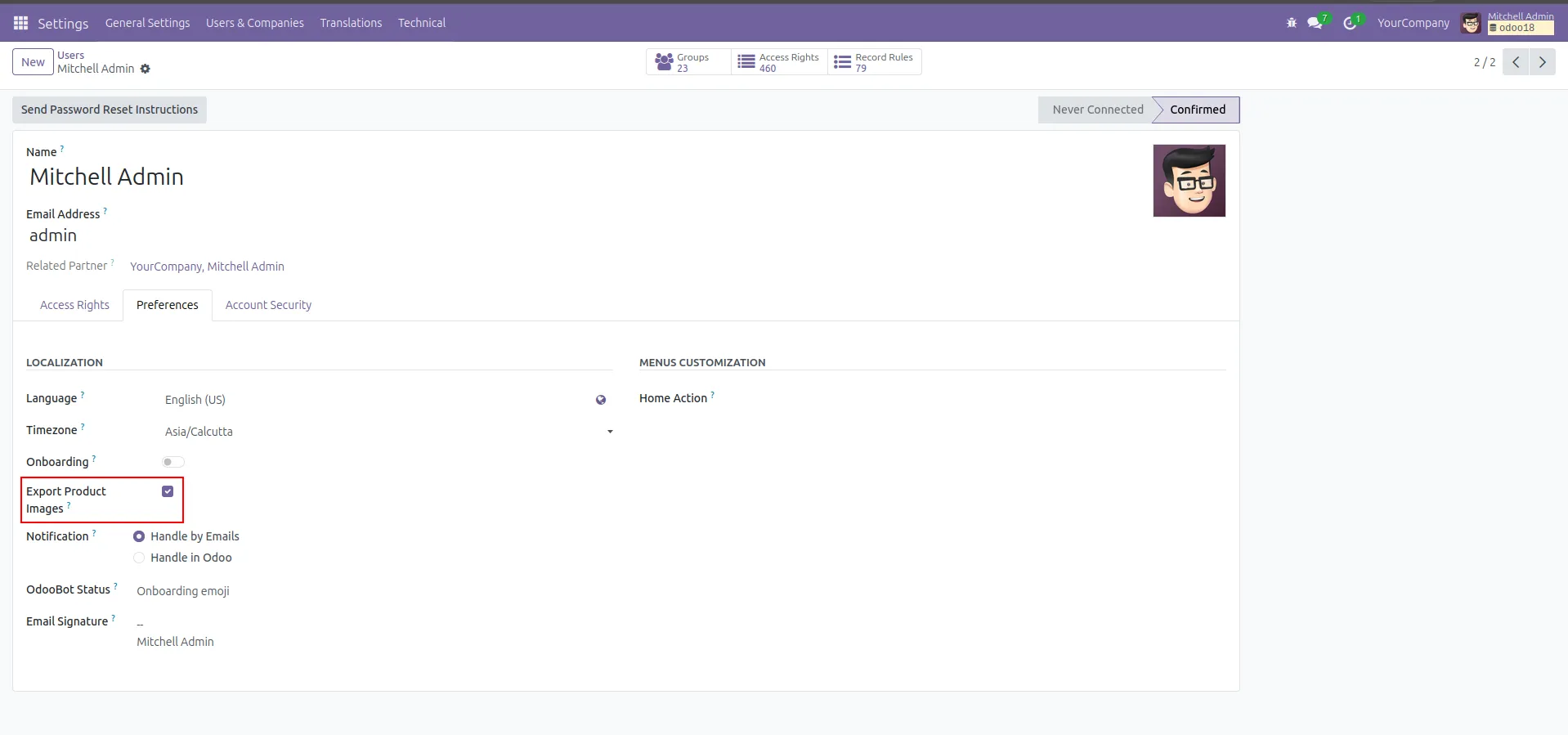Click the globe icon in Language field
1568x735 pixels.
(601, 400)
